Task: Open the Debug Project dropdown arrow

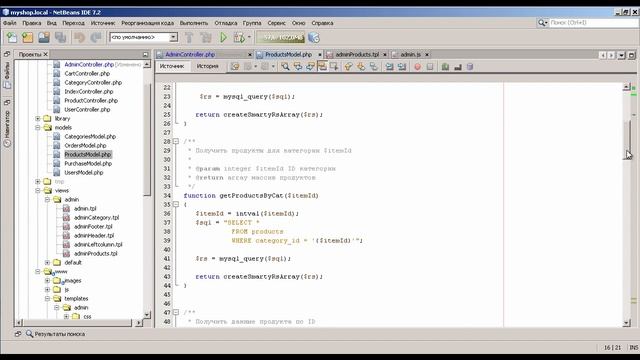Action: point(249,38)
